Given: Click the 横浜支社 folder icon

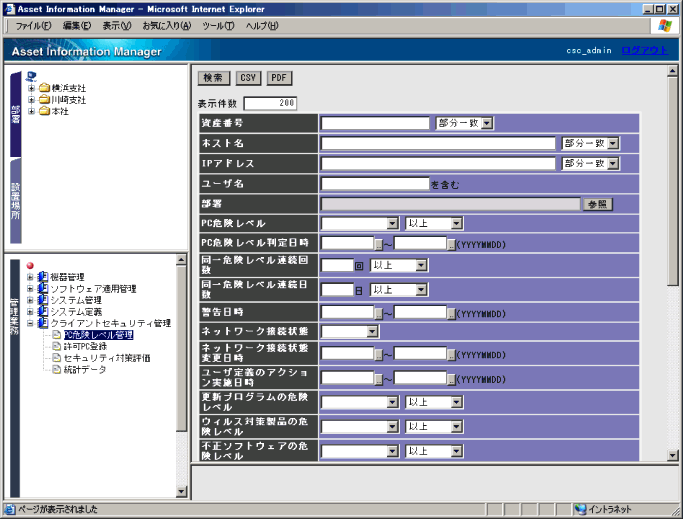Looking at the screenshot, I should (x=44, y=88).
